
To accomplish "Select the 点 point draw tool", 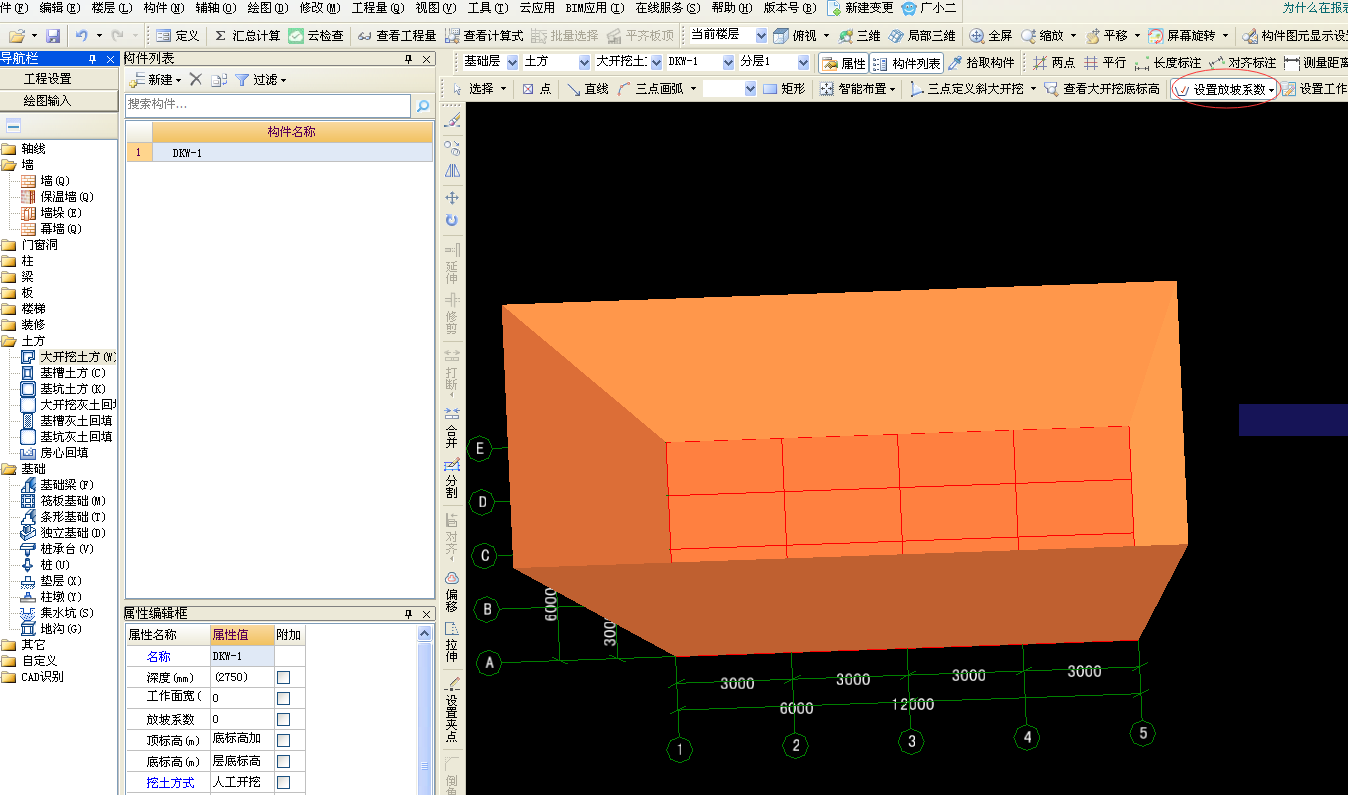I will tap(536, 89).
